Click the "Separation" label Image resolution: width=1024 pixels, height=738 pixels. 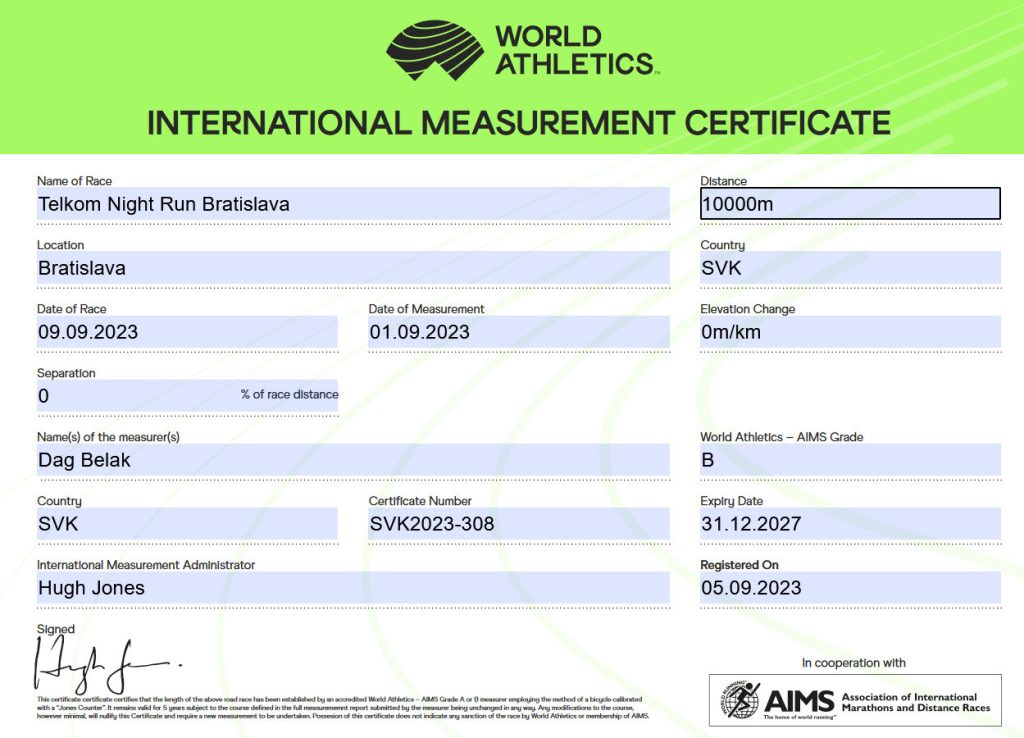pos(66,373)
